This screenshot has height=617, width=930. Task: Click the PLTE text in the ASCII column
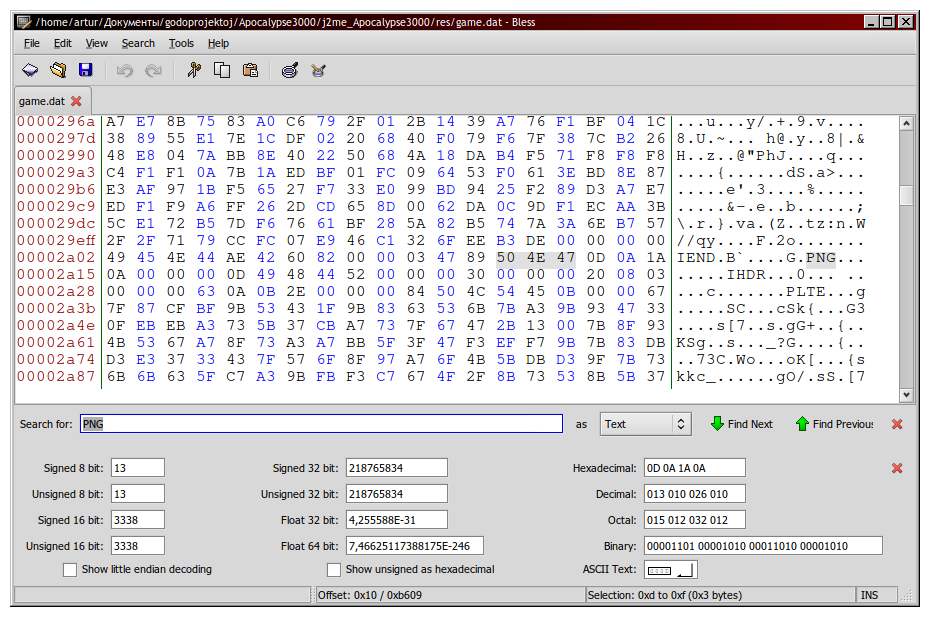(805, 292)
